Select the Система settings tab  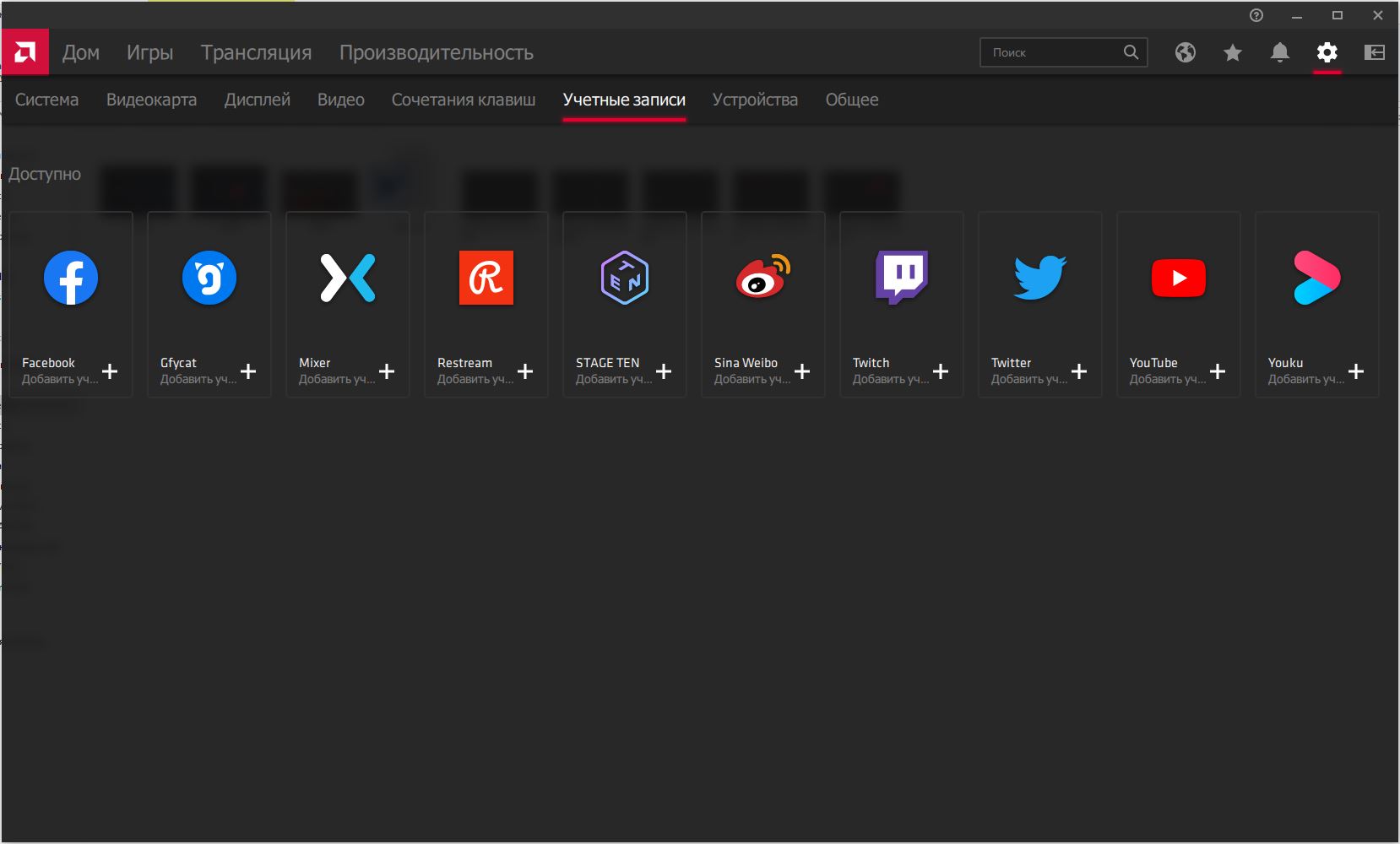pos(47,100)
